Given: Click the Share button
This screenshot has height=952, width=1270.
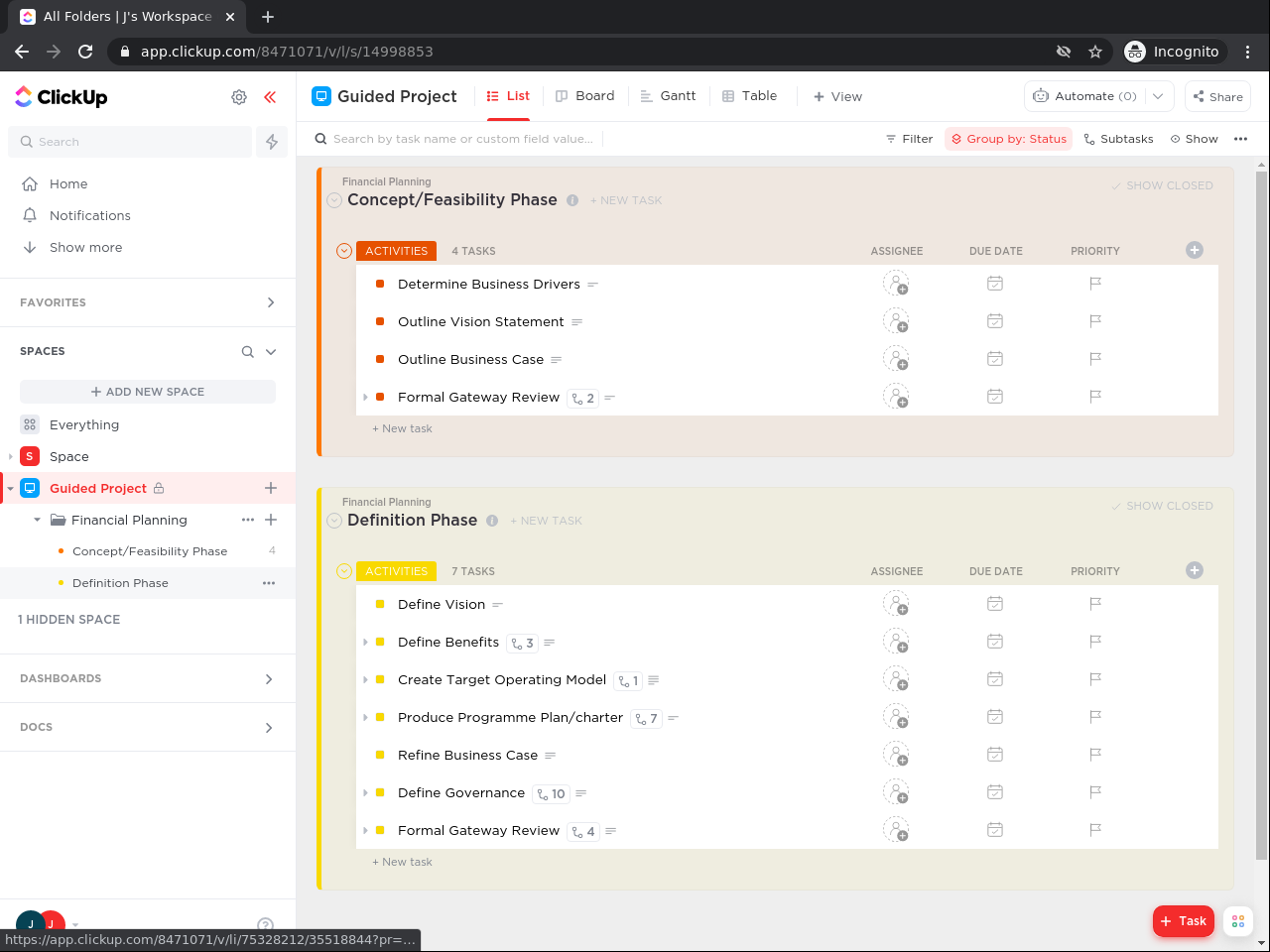Looking at the screenshot, I should [1217, 96].
